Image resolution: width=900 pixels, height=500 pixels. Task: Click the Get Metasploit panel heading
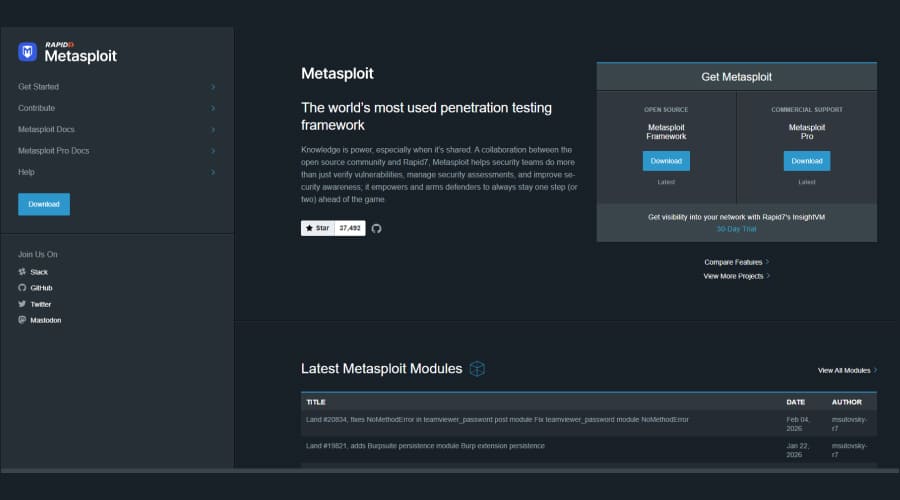click(x=736, y=77)
